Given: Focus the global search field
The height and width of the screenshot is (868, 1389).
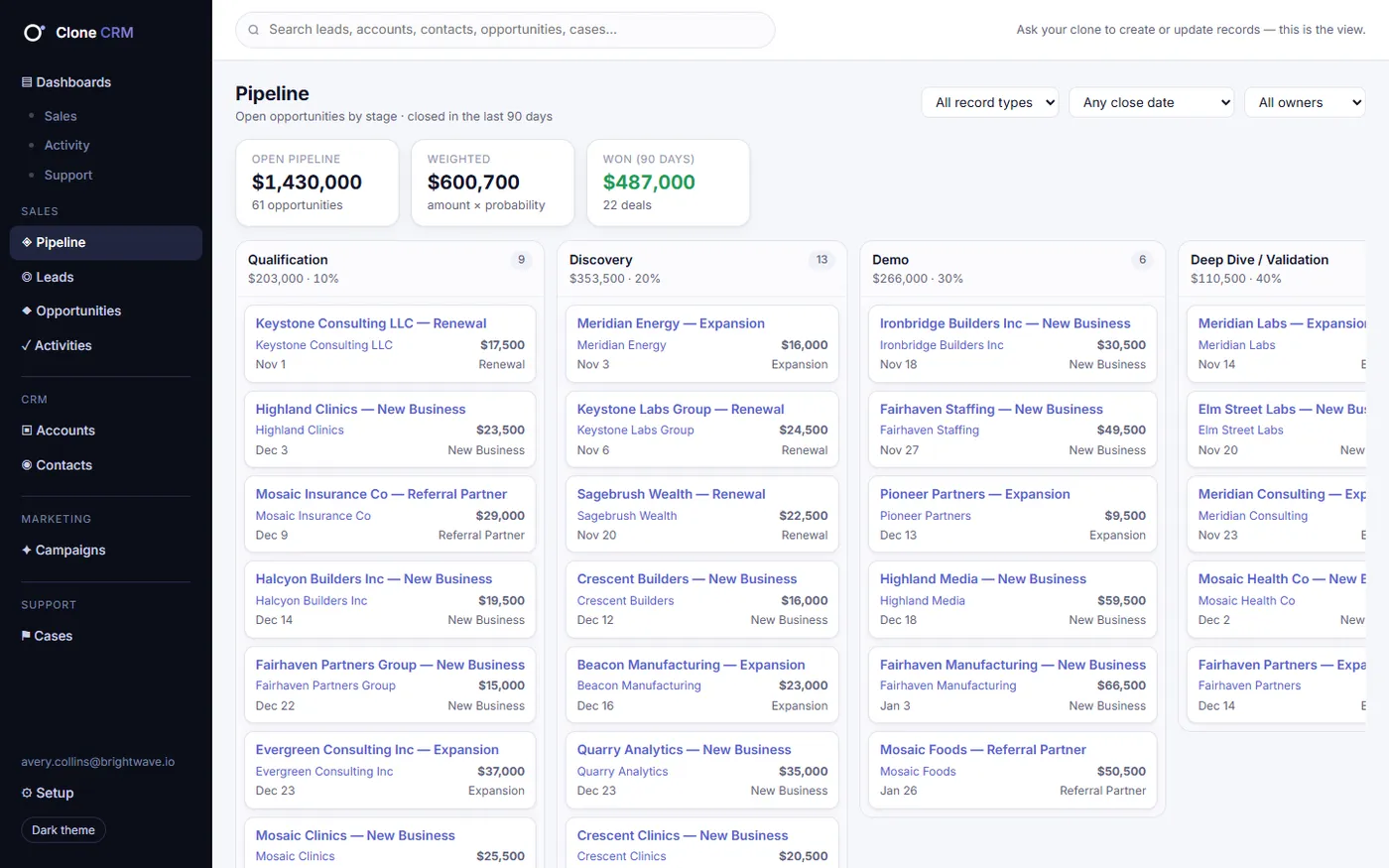Looking at the screenshot, I should 505,30.
